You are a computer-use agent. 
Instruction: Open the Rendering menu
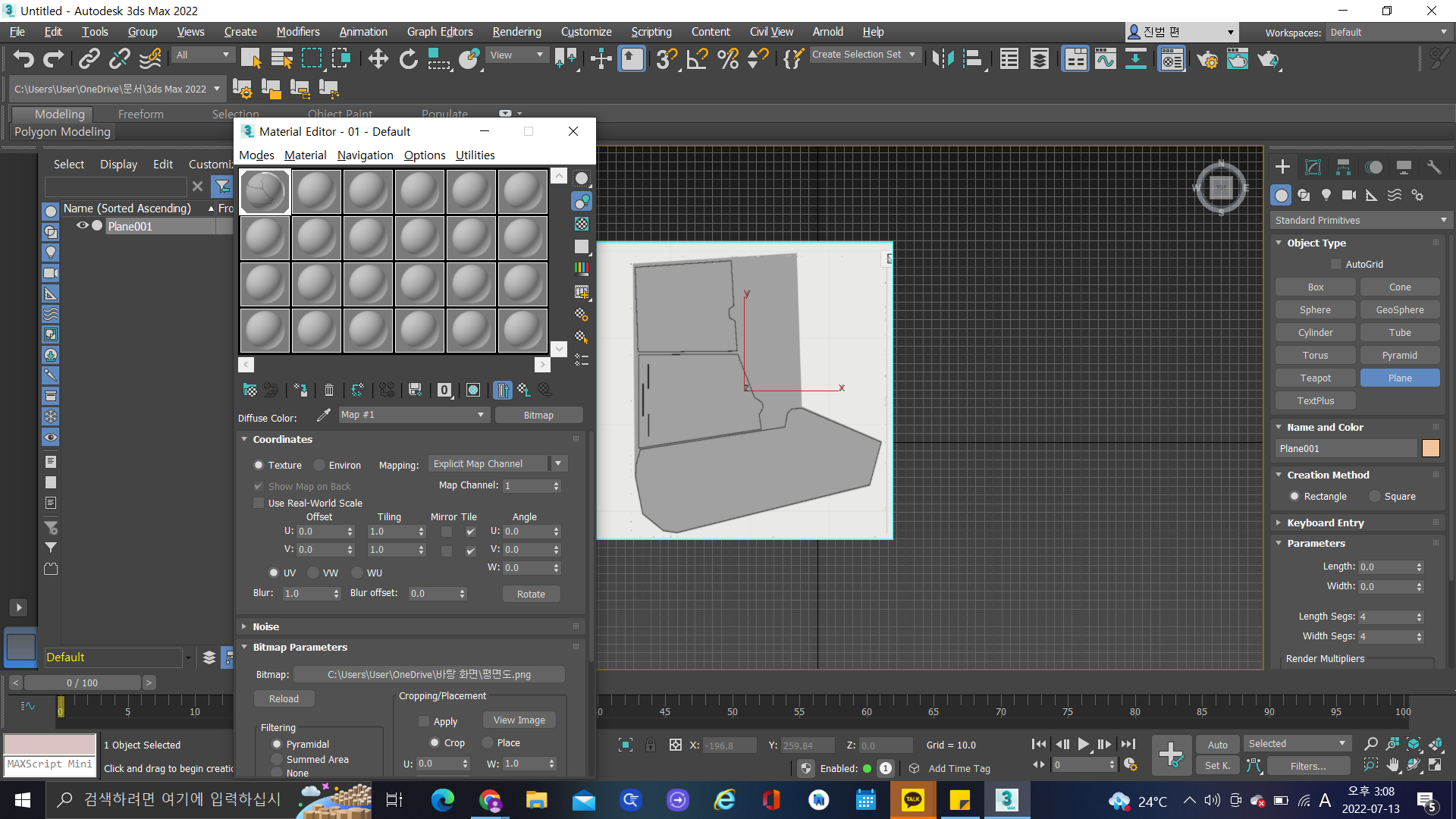(516, 32)
